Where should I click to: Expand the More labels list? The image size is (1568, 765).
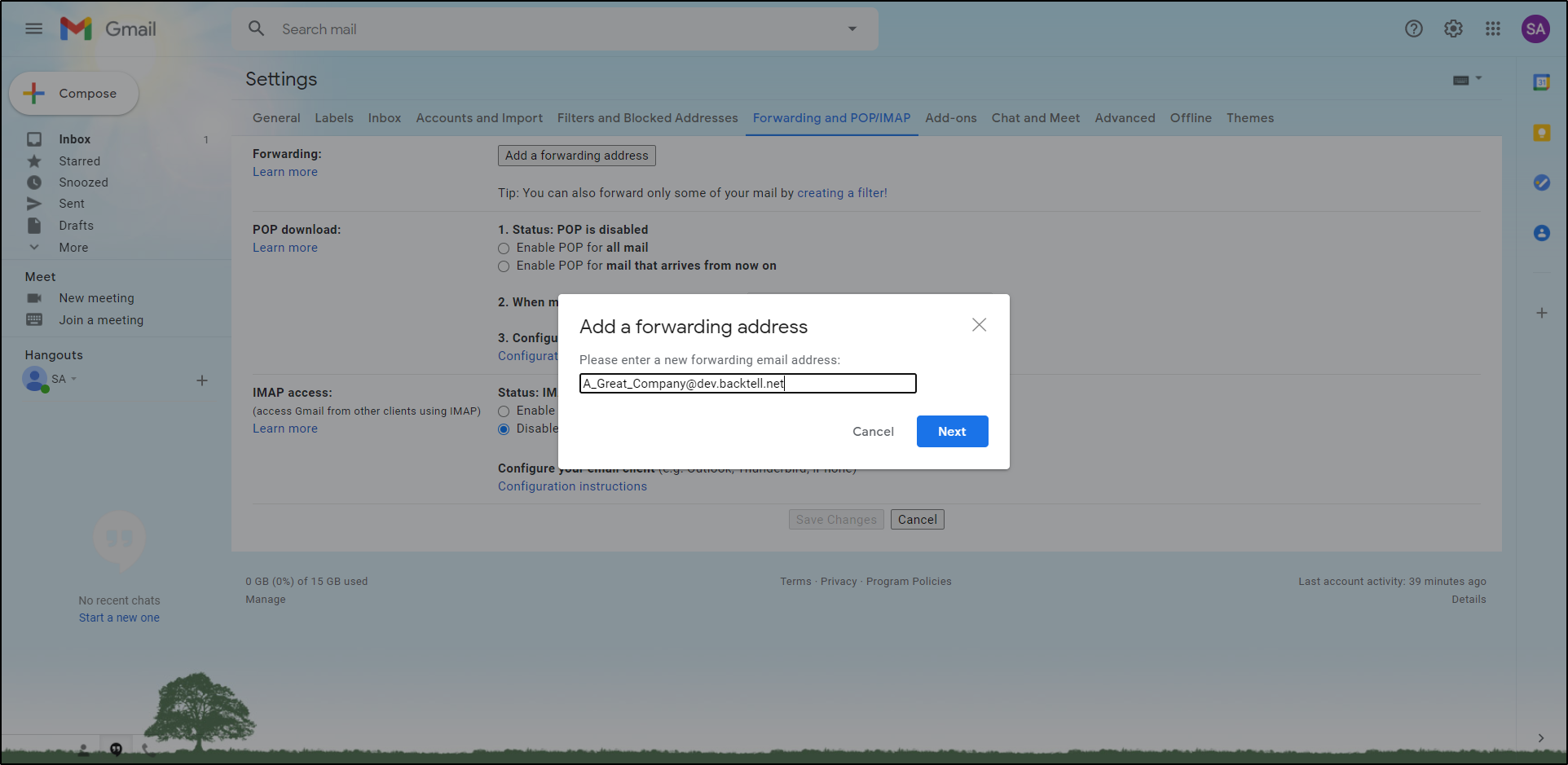coord(73,248)
